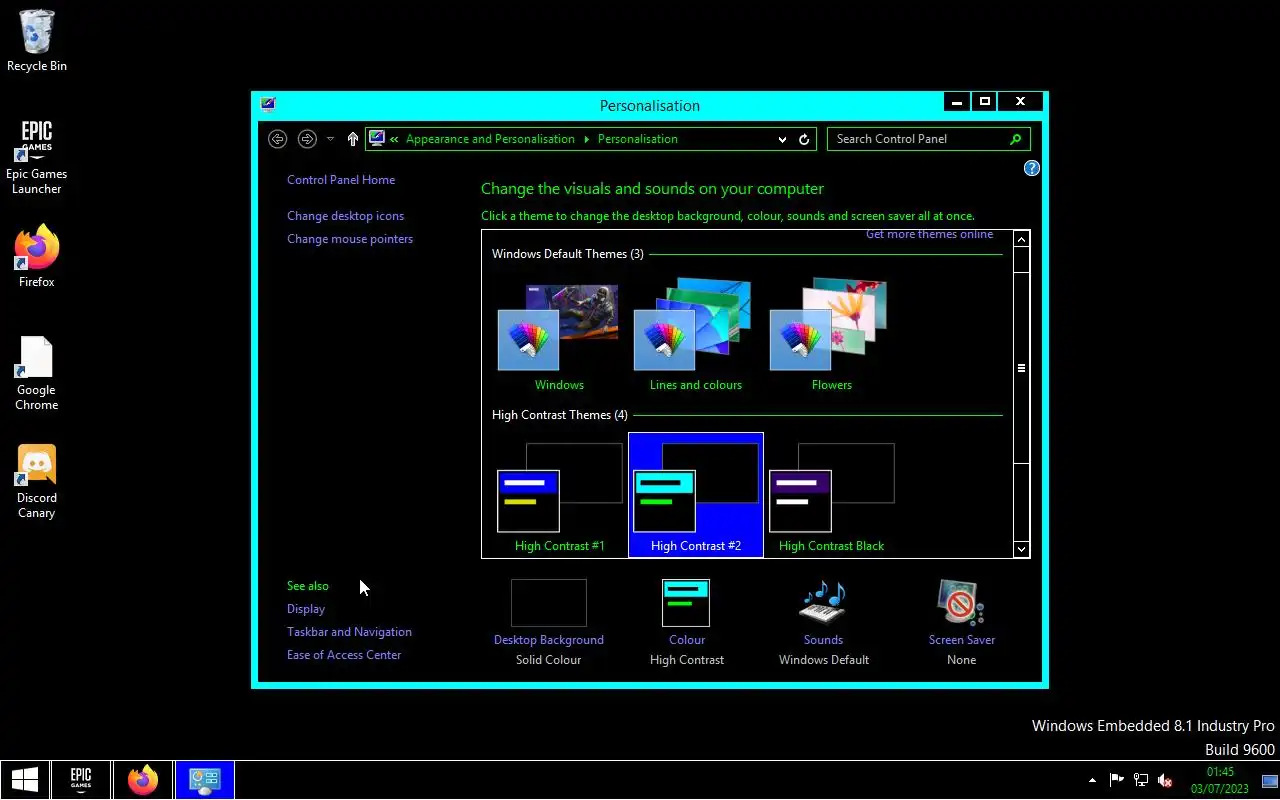The width and height of the screenshot is (1280, 800).
Task: Select the Discord Canary desktop shortcut
Action: 37,482
